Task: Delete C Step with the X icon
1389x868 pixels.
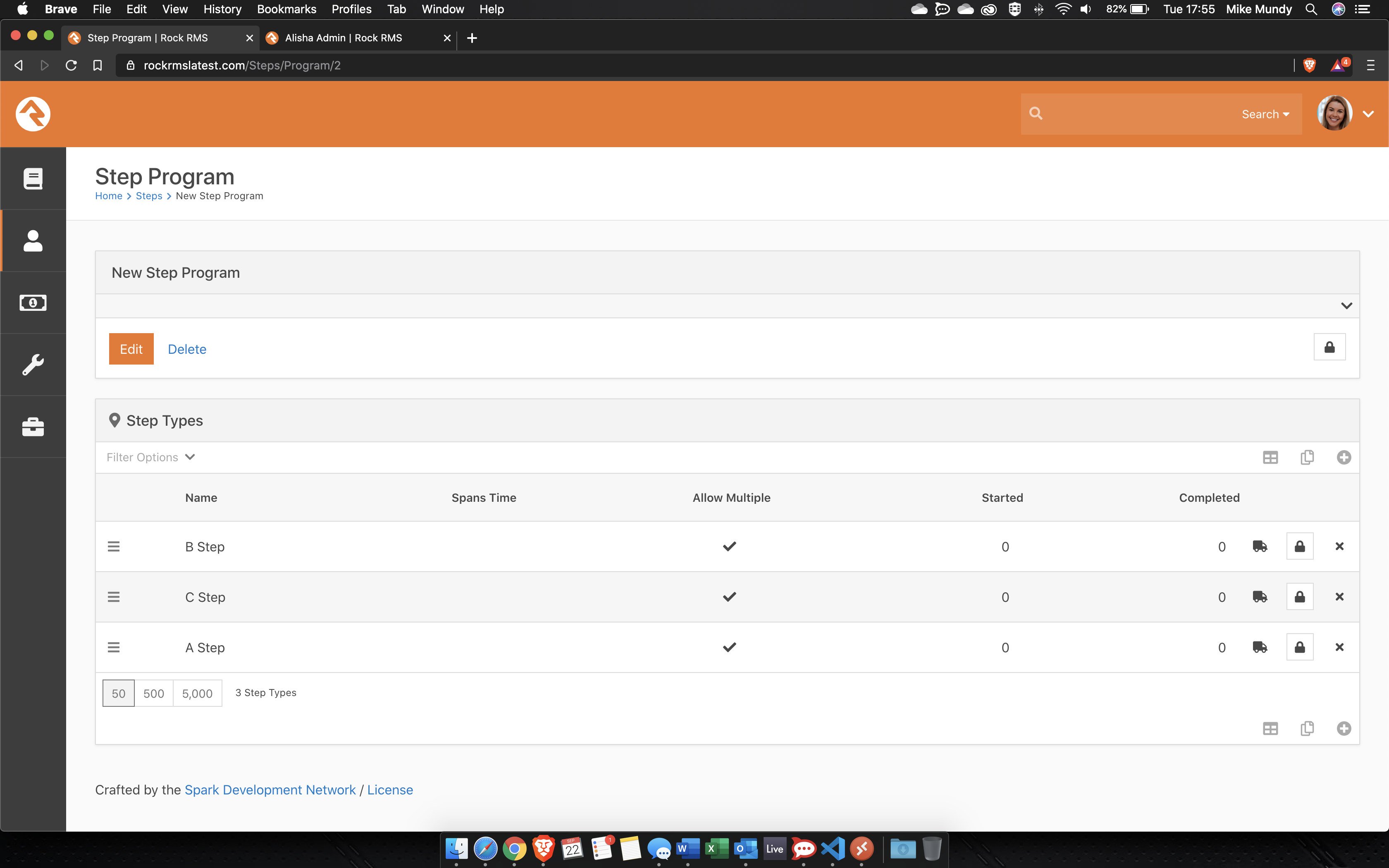Action: [1340, 596]
